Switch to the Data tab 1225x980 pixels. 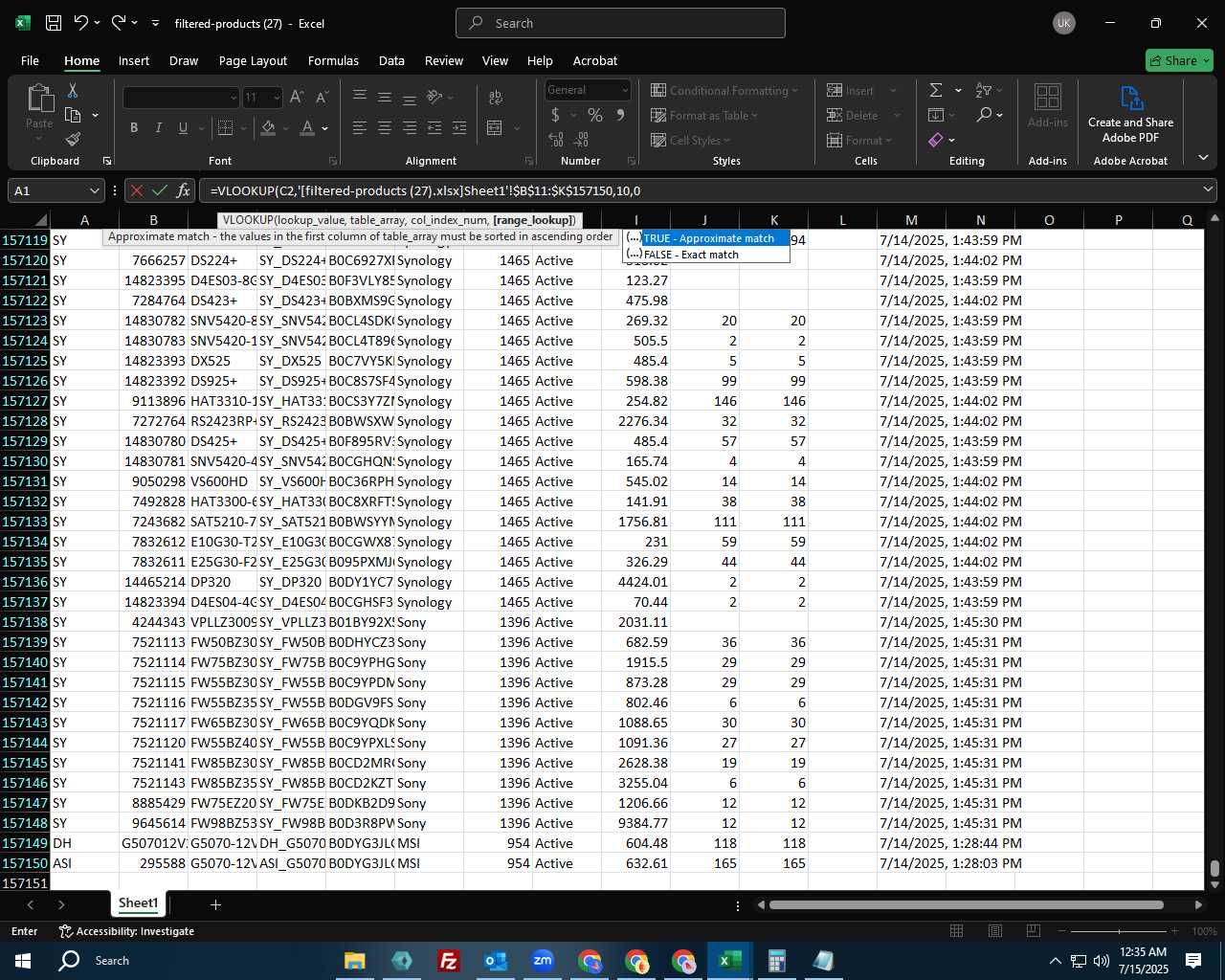[391, 60]
